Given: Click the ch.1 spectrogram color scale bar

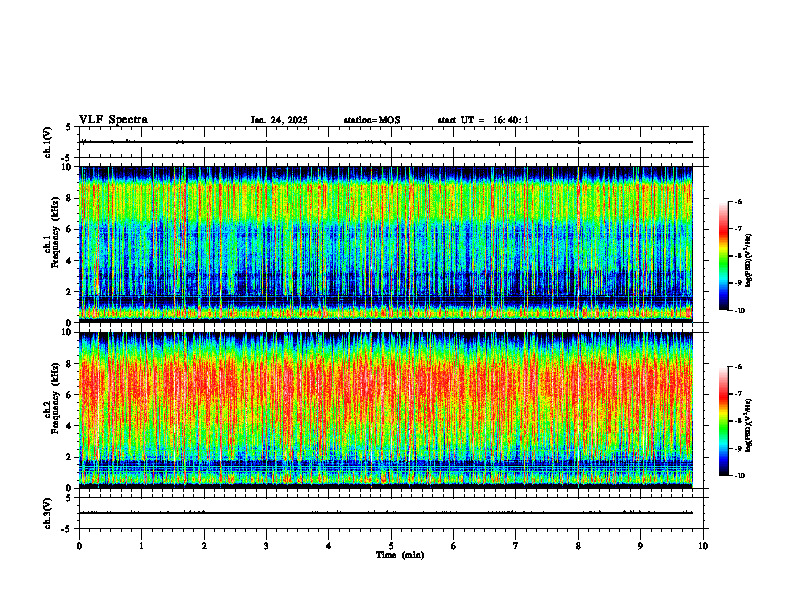Looking at the screenshot, I should pyautogui.click(x=724, y=256).
